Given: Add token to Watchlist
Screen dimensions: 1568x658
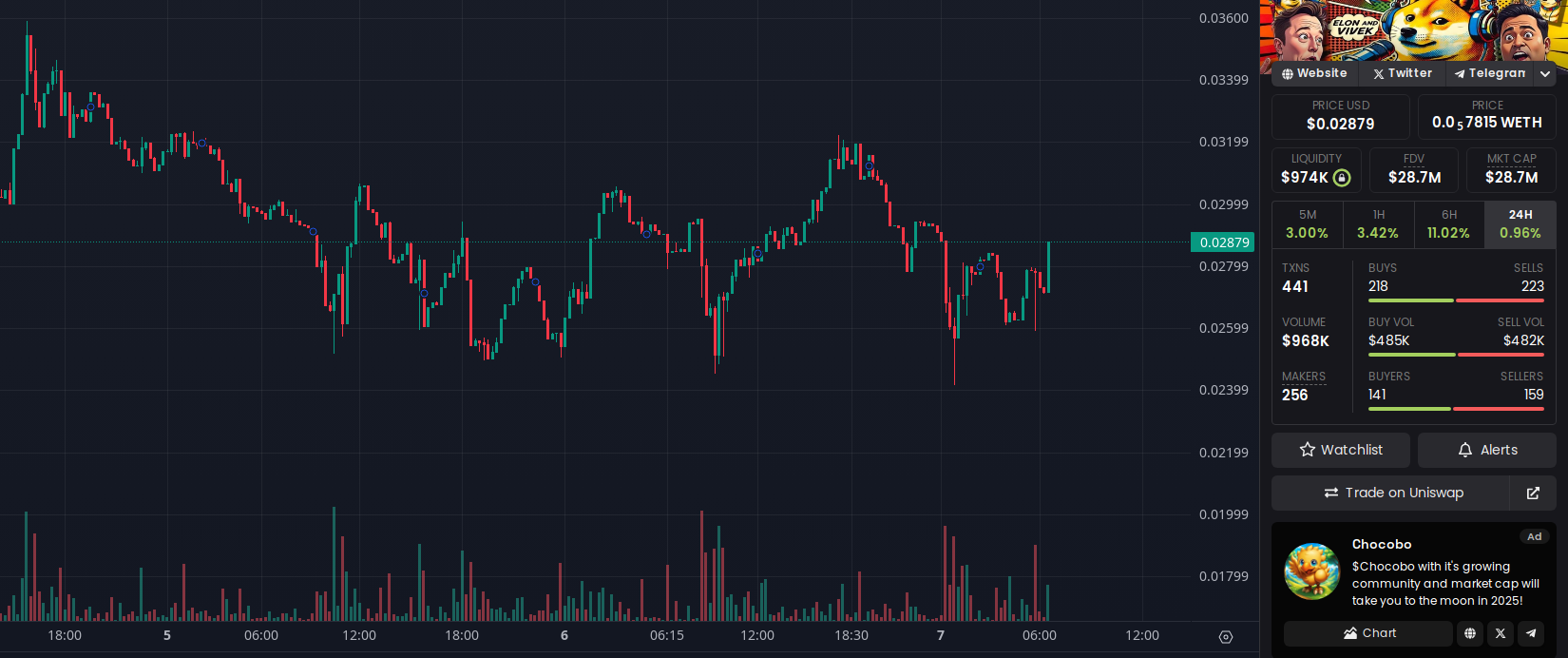Looking at the screenshot, I should (x=1341, y=450).
